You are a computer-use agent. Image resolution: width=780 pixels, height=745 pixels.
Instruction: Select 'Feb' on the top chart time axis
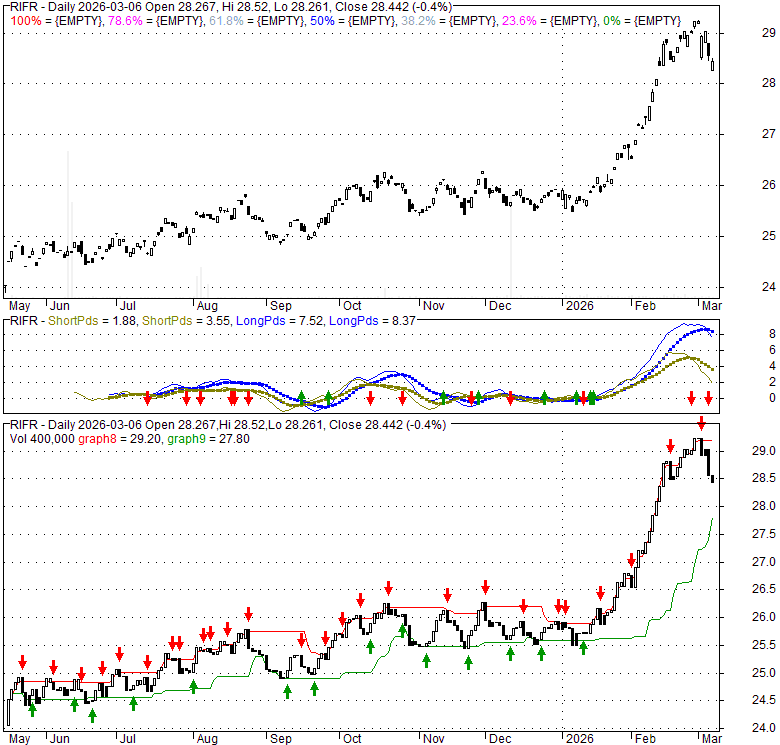(x=645, y=306)
